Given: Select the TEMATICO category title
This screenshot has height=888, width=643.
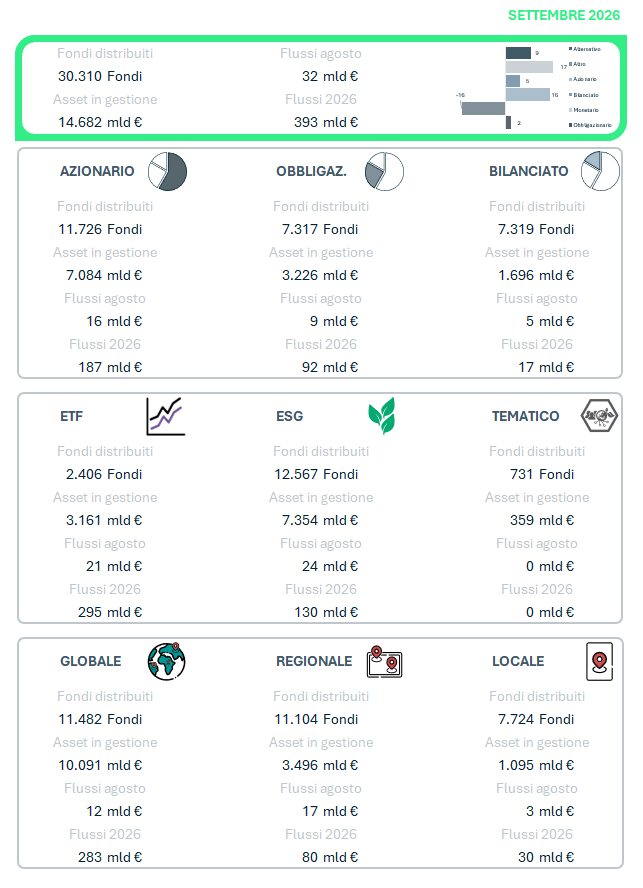Looking at the screenshot, I should click(x=526, y=416).
